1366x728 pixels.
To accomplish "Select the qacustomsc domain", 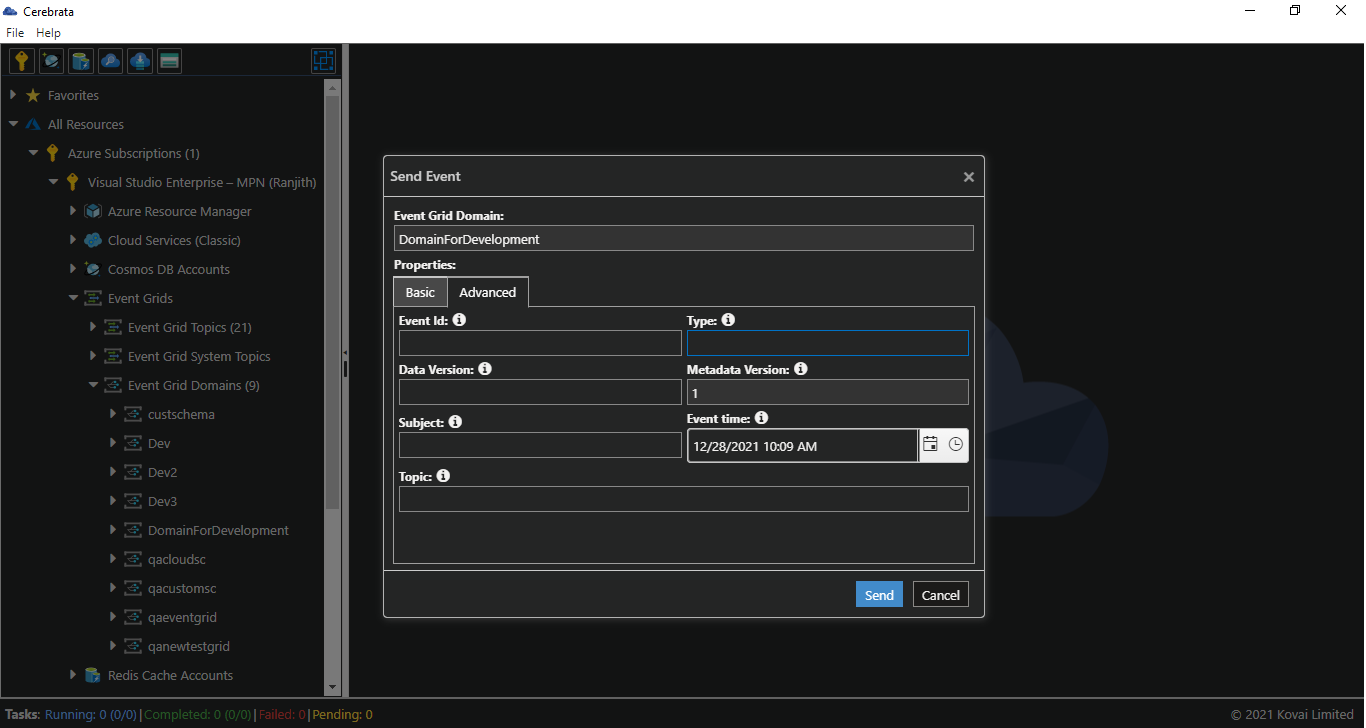I will point(182,588).
